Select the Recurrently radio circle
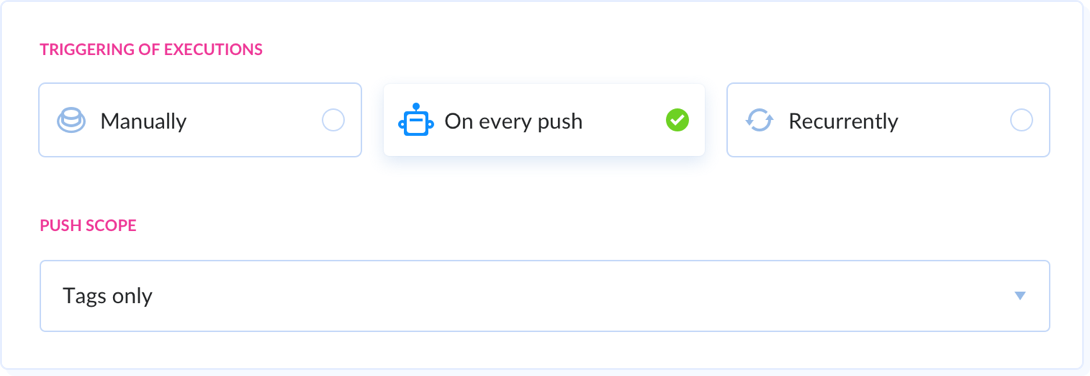1090x376 pixels. pos(1021,120)
